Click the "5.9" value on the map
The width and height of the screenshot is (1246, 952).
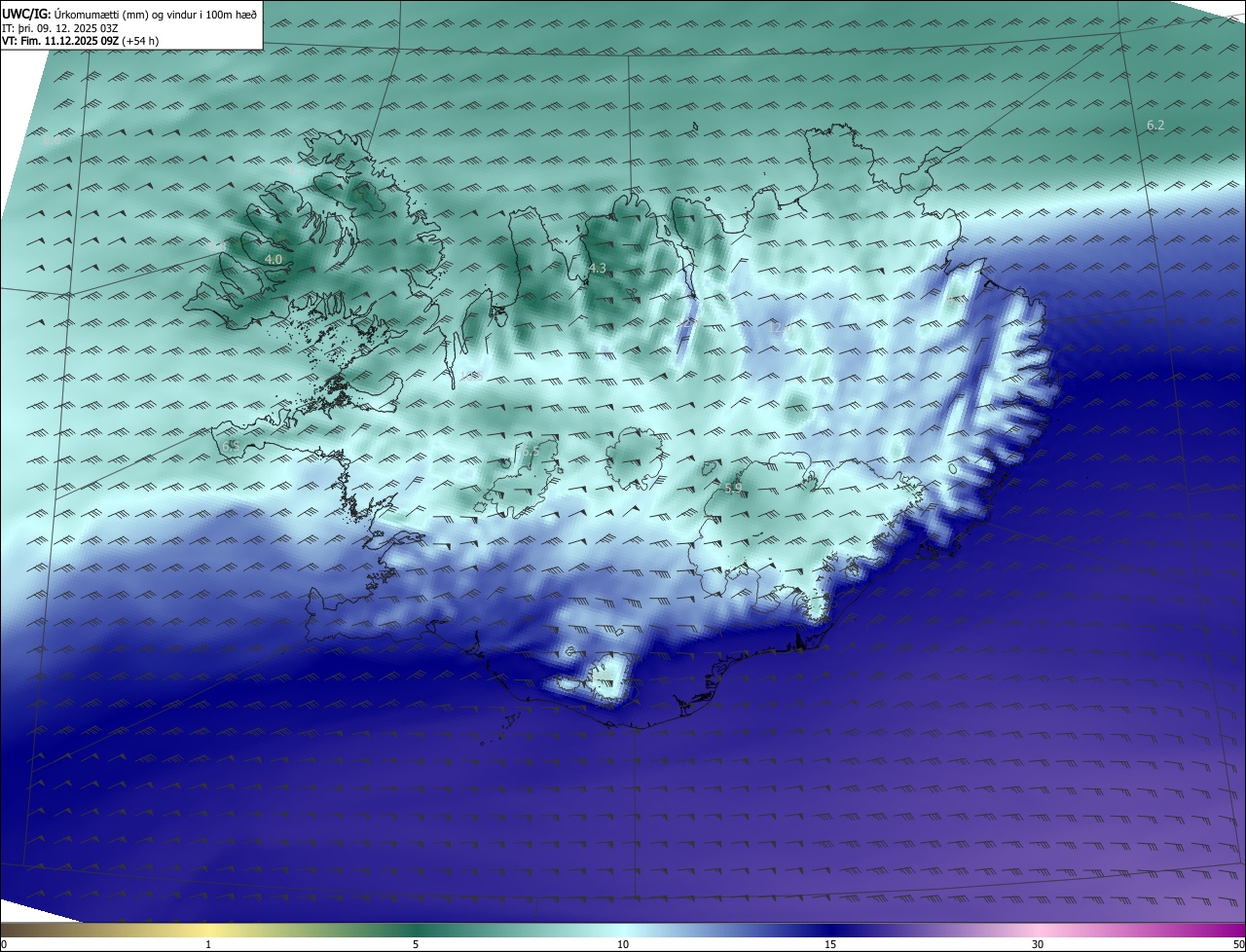734,488
